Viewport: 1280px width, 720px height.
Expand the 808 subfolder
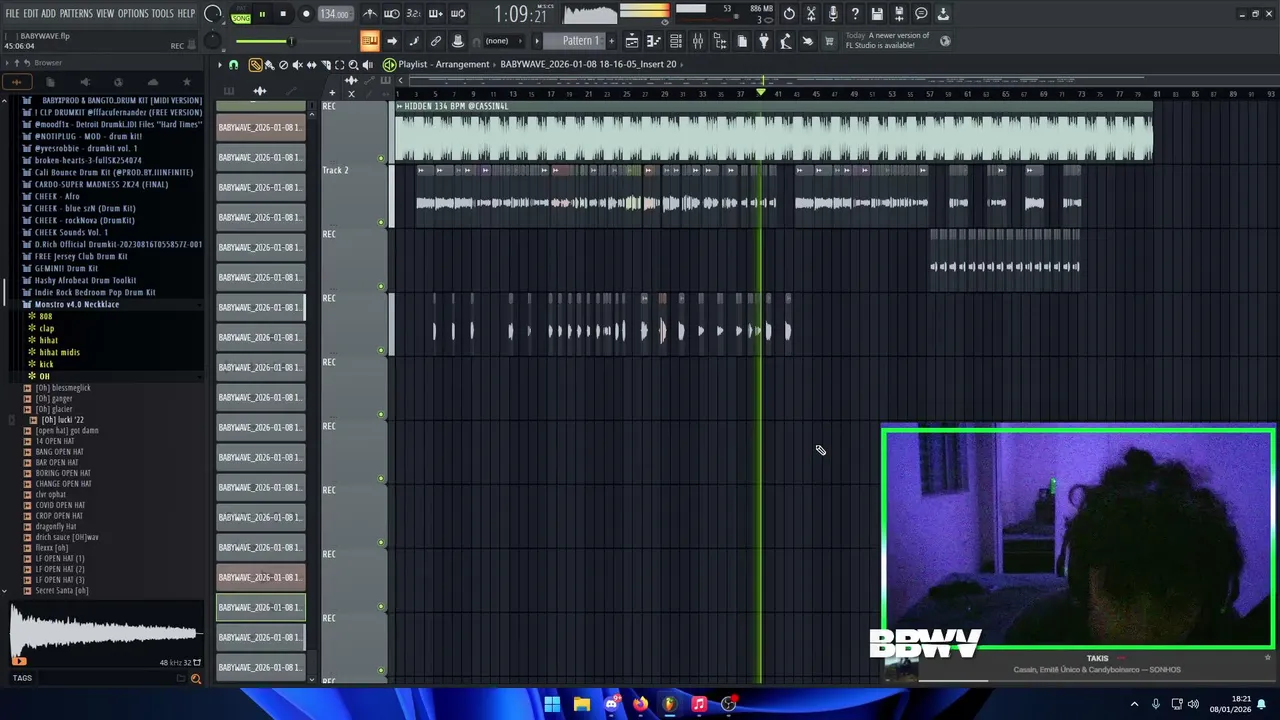pyautogui.click(x=46, y=316)
